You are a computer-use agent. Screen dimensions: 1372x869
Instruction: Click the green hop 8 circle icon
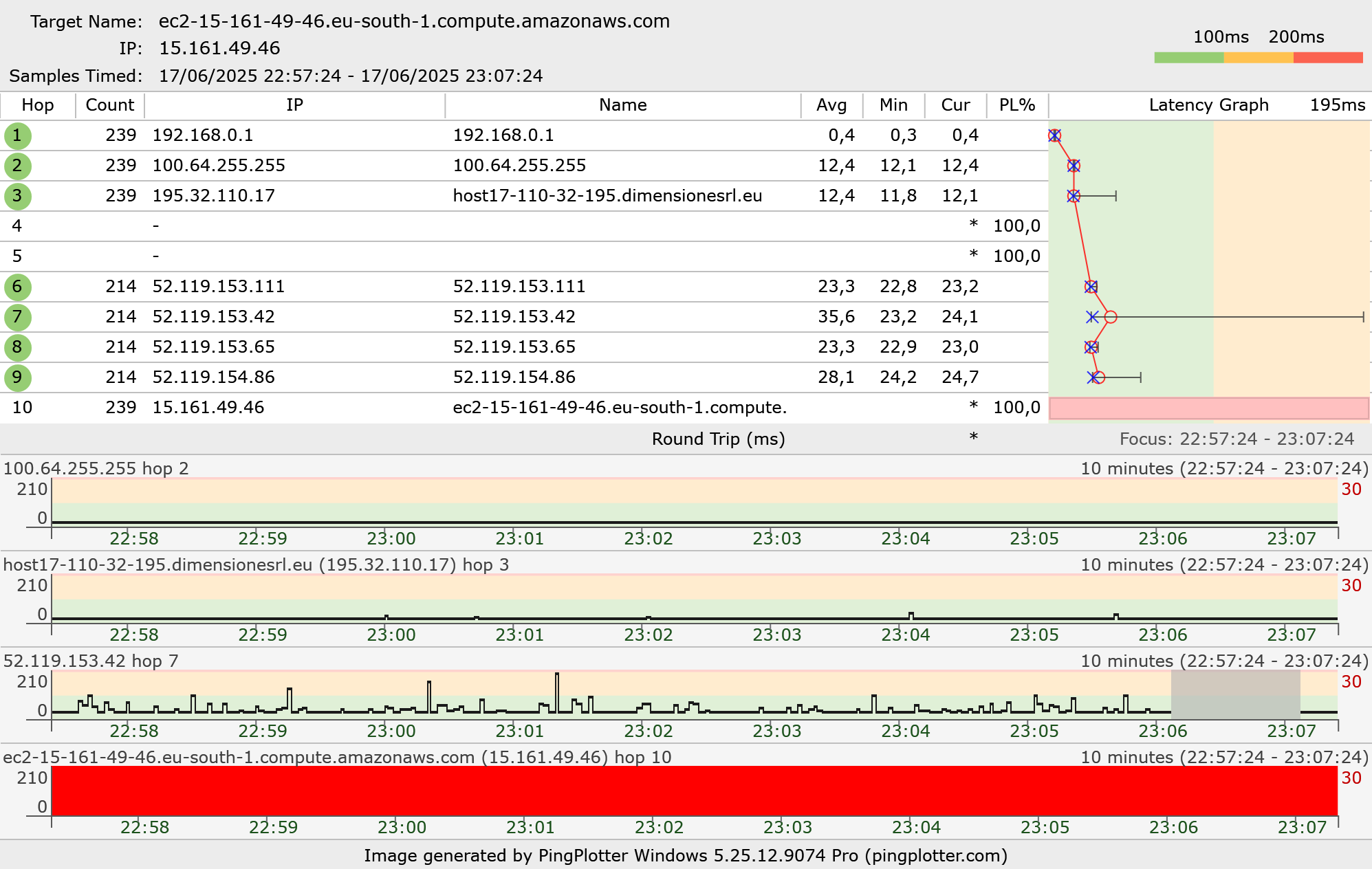coord(17,347)
